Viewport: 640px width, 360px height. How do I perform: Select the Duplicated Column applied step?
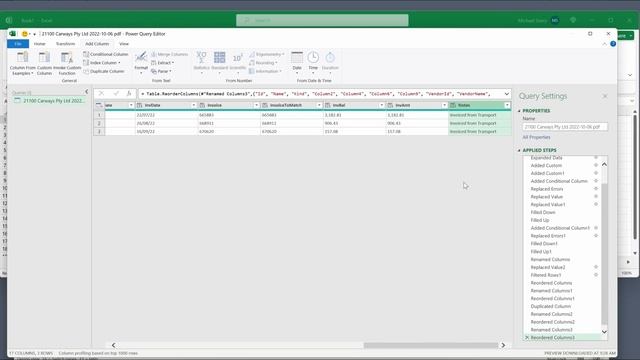551,307
